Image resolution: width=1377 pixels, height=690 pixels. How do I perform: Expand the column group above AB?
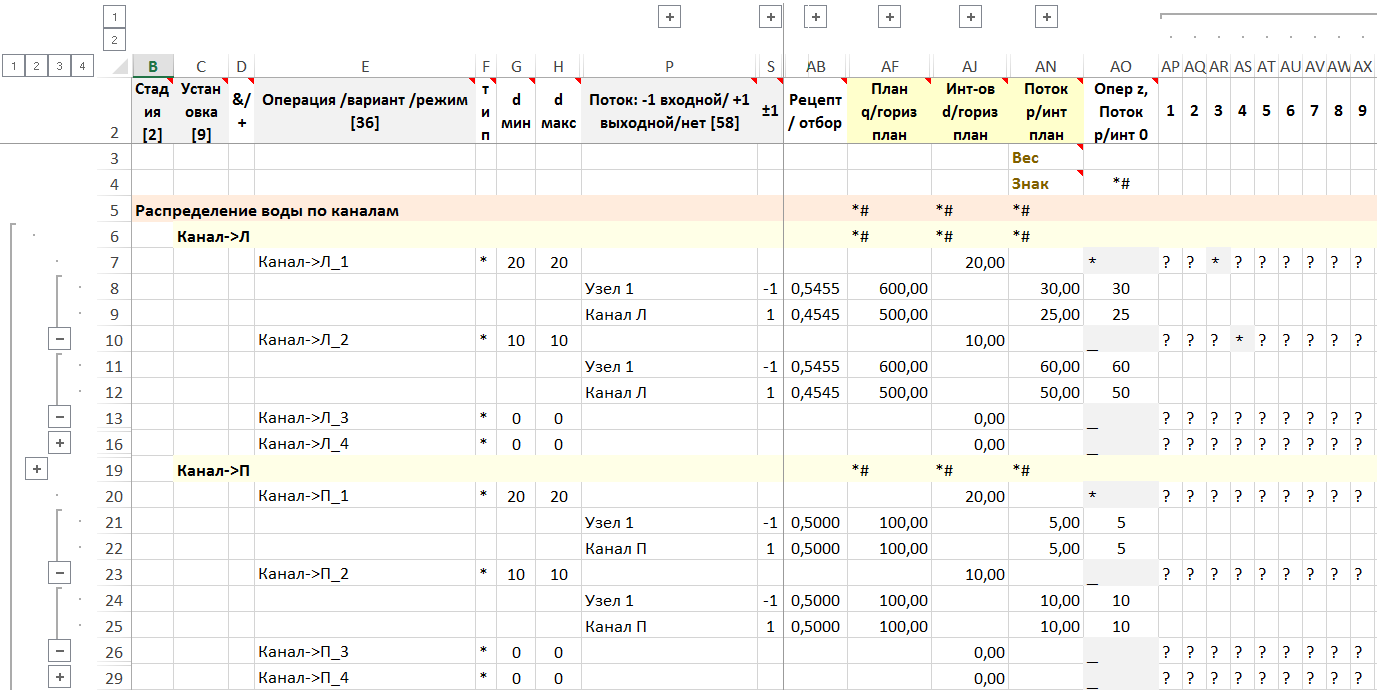(x=816, y=17)
